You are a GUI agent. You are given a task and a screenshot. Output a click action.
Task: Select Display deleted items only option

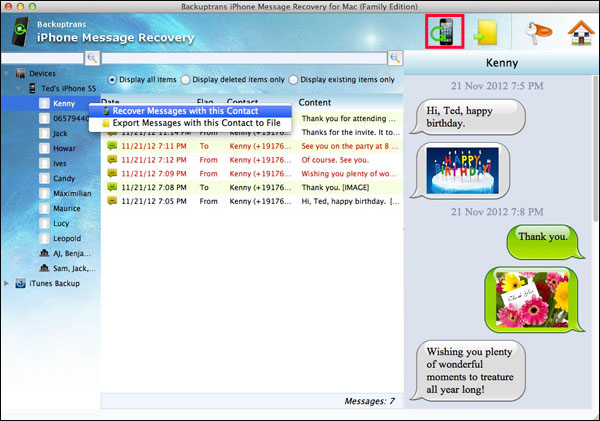[185, 80]
